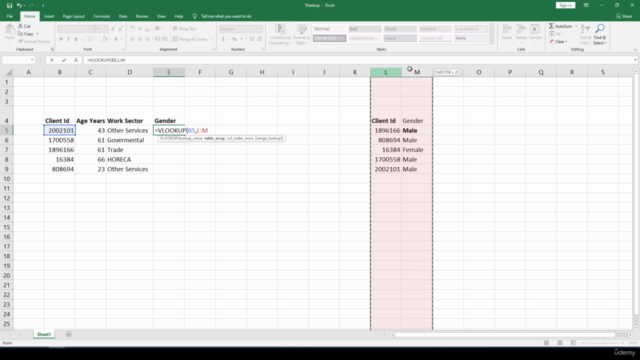Click the Insert Function fx button
640x360 pixels.
click(76, 60)
